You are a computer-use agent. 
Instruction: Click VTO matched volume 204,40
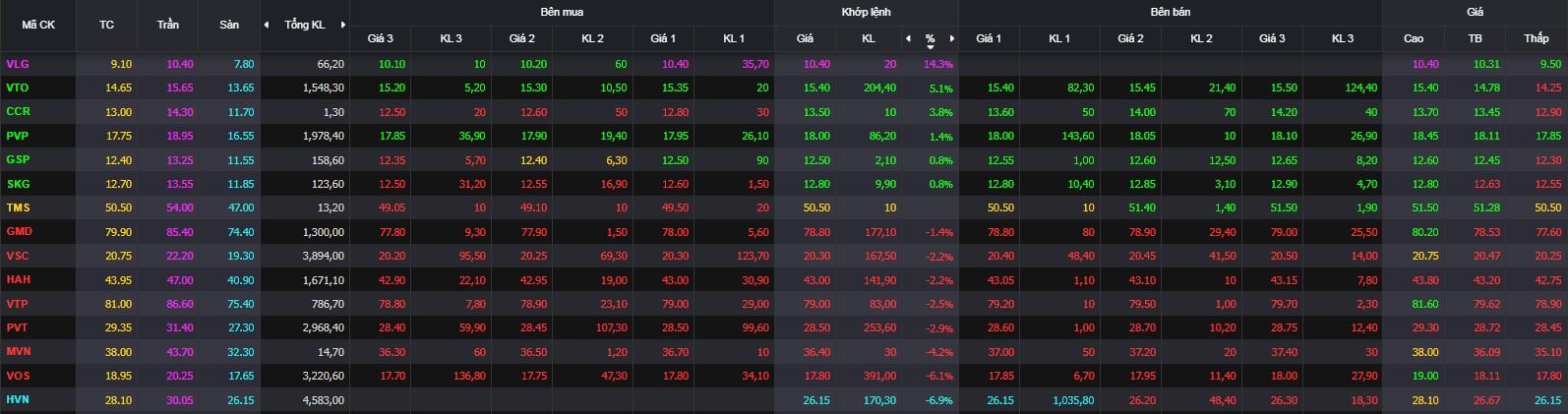tap(879, 88)
